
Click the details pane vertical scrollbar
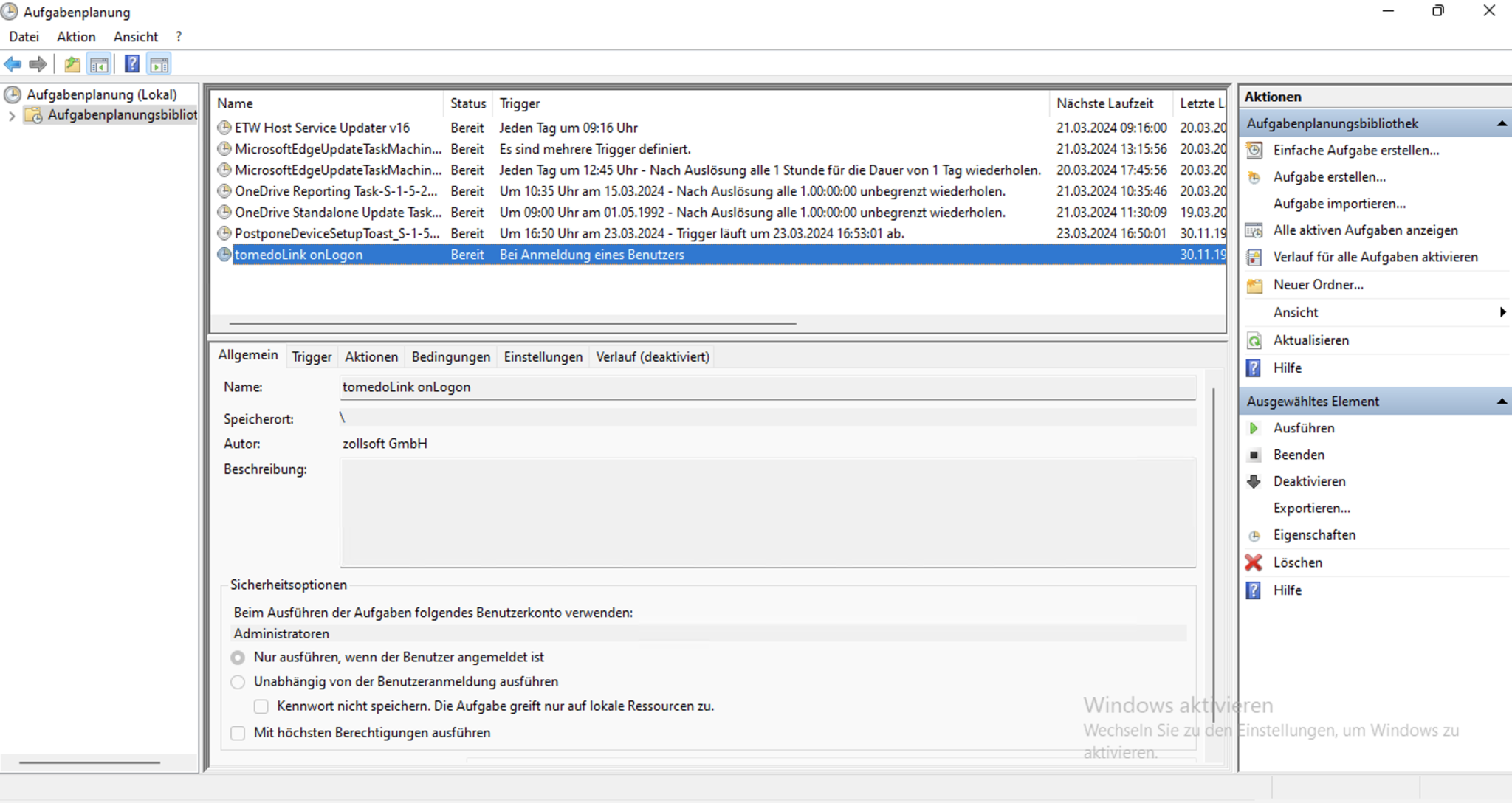pyautogui.click(x=1214, y=554)
